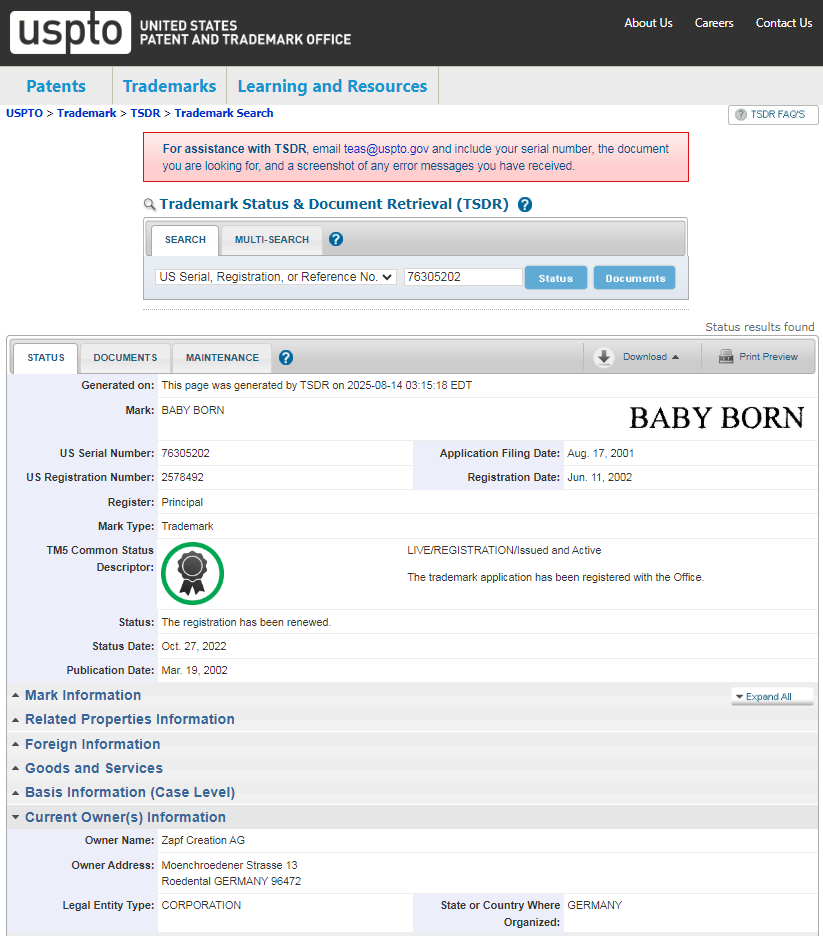823x936 pixels.
Task: Click the green registration status badge
Action: [192, 574]
